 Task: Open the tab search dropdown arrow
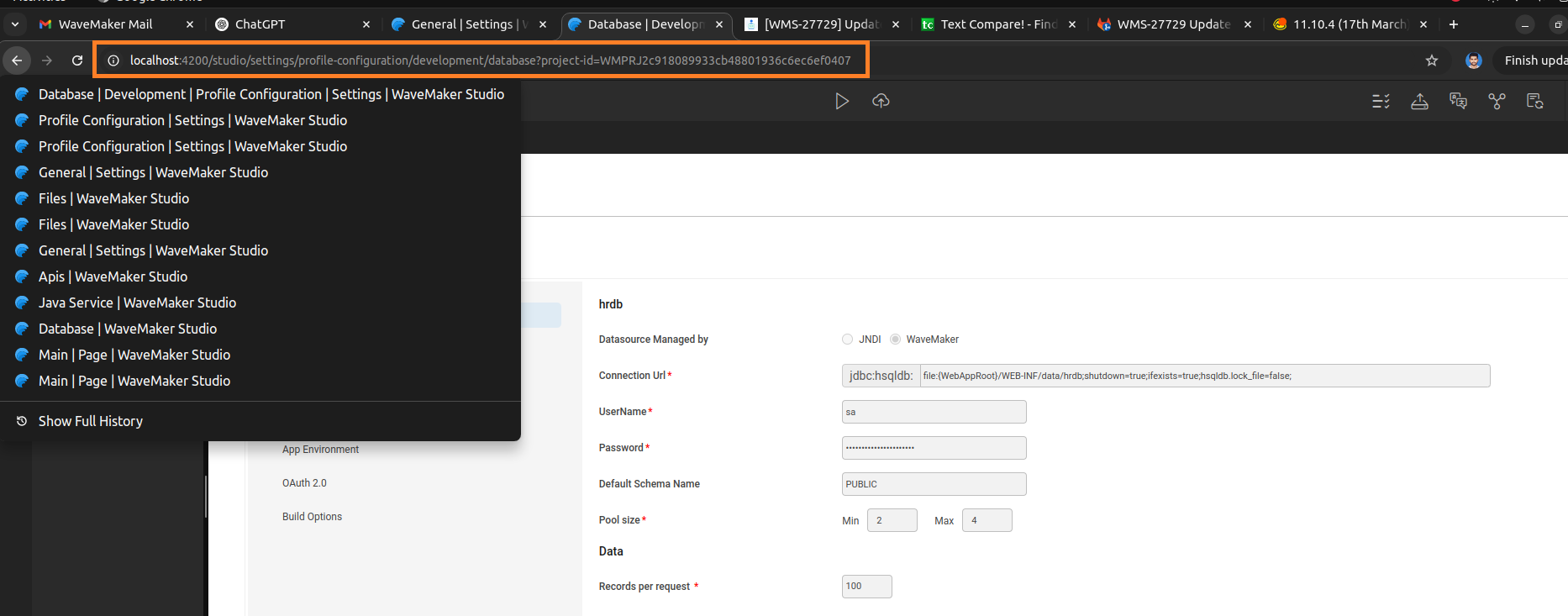(x=15, y=24)
